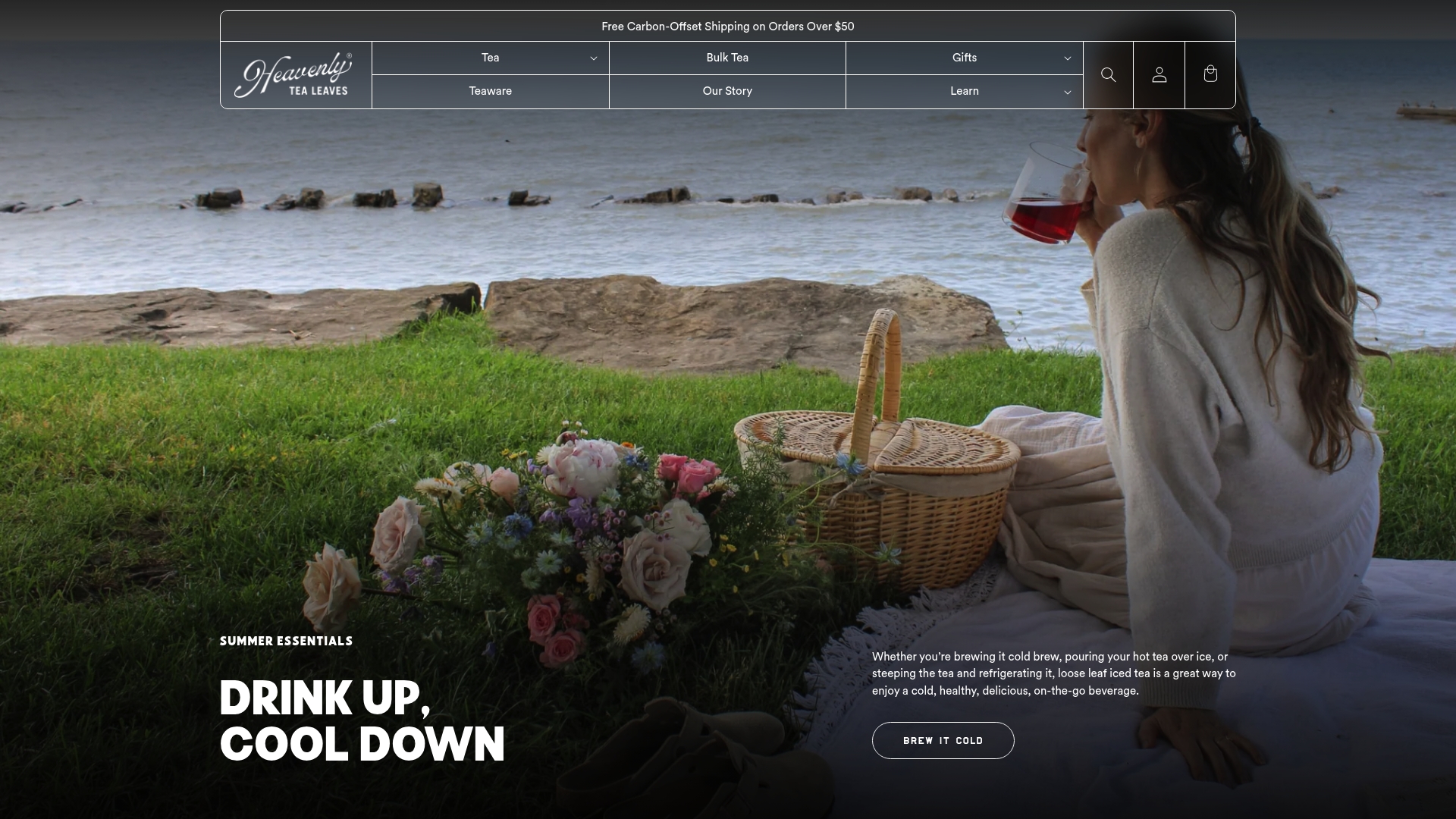Visit the Our Story page
Viewport: 1456px width, 819px height.
click(727, 91)
